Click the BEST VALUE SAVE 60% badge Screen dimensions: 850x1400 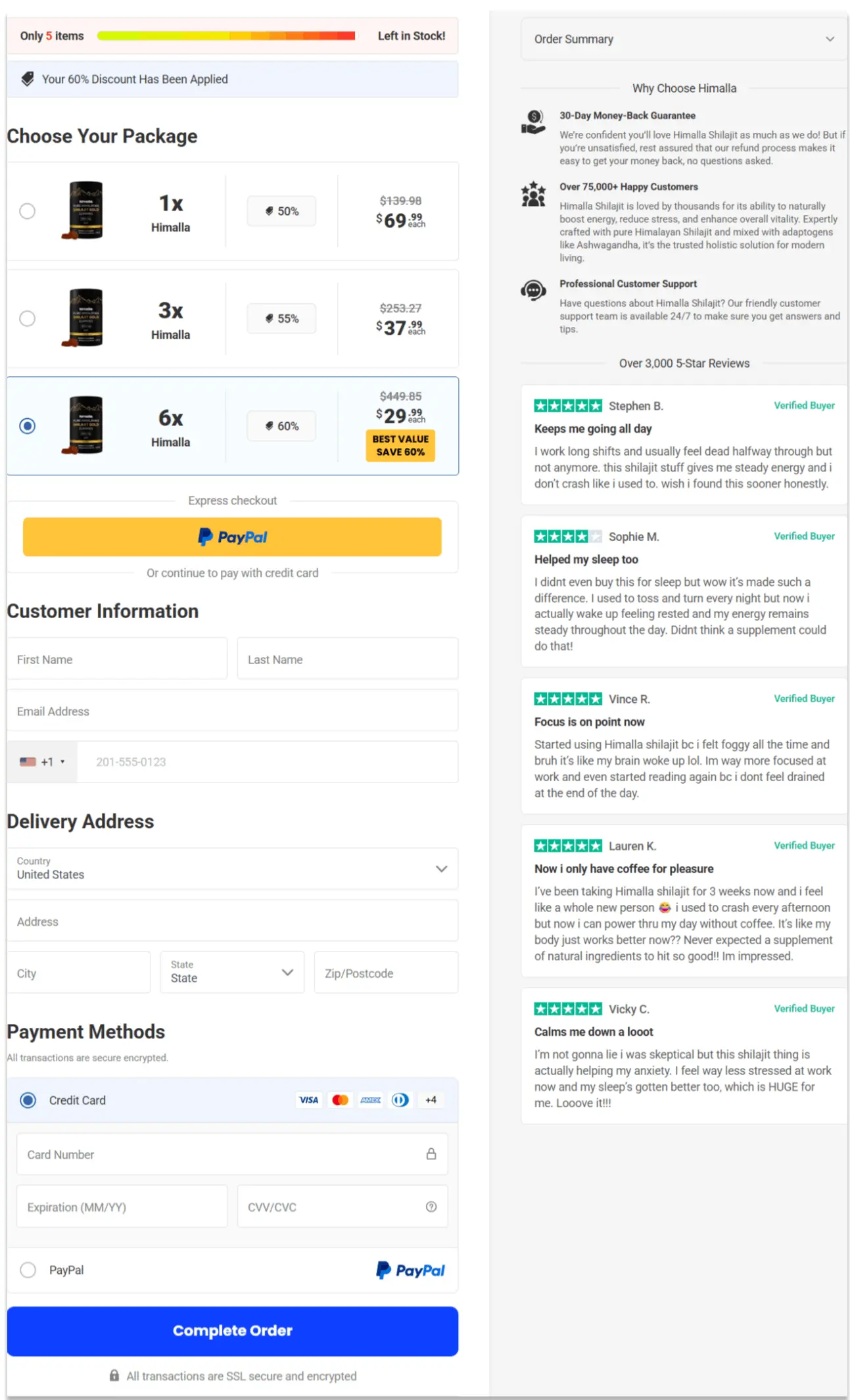pyautogui.click(x=400, y=445)
